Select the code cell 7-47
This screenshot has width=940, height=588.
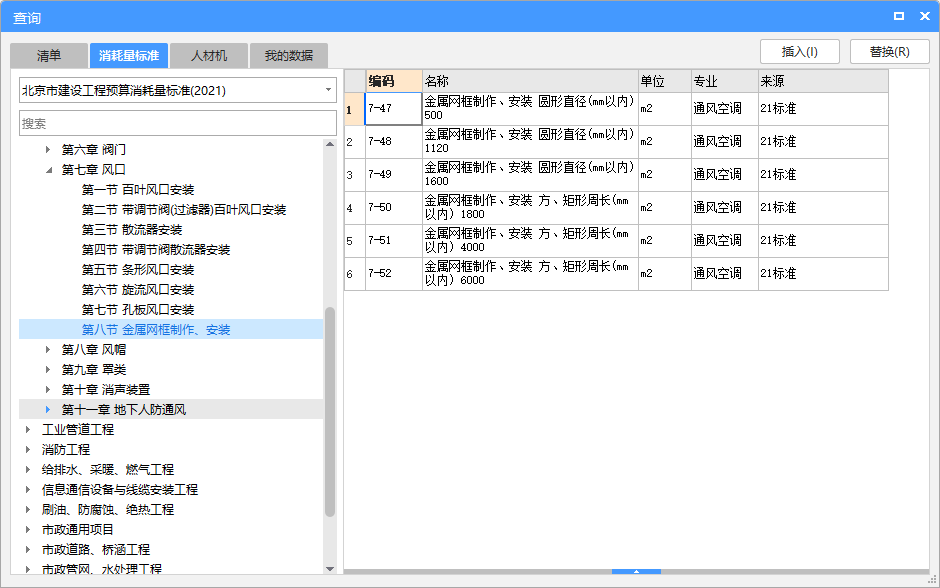click(394, 108)
